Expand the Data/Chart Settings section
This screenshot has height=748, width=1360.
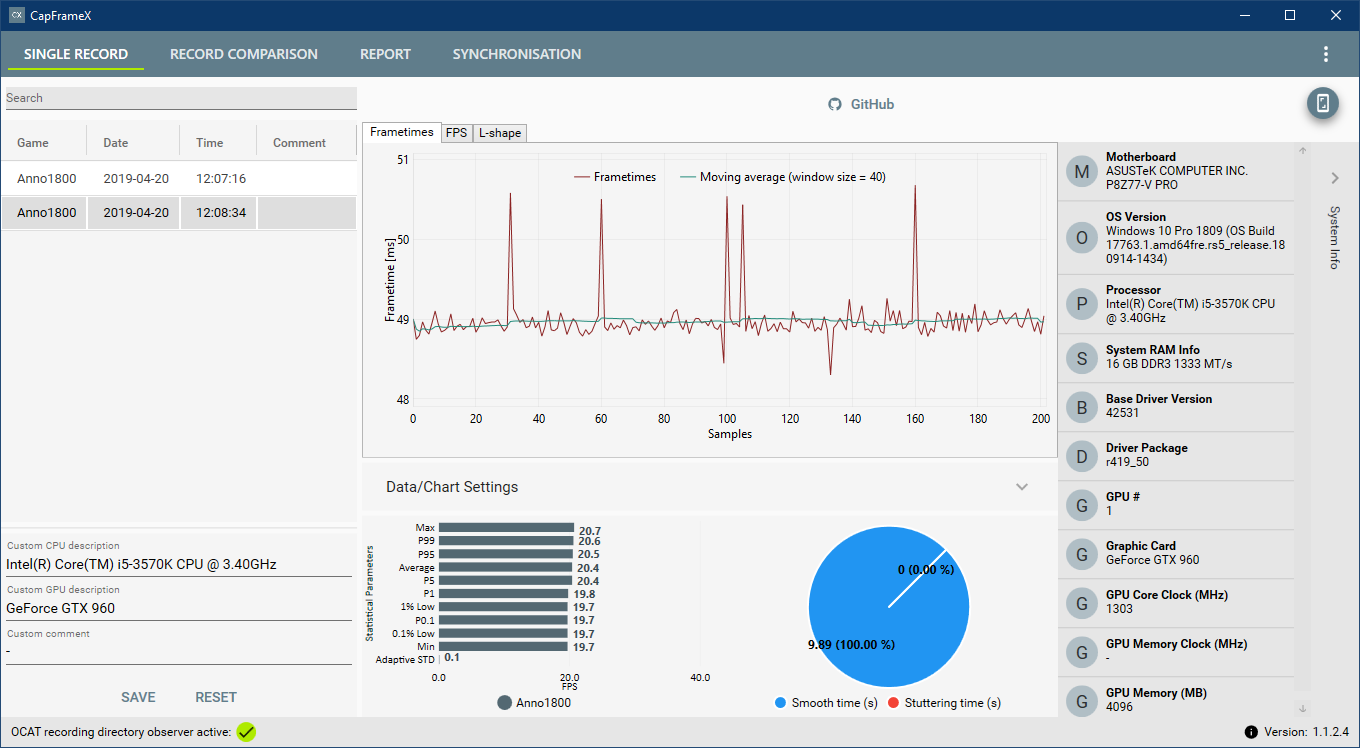[x=1022, y=487]
